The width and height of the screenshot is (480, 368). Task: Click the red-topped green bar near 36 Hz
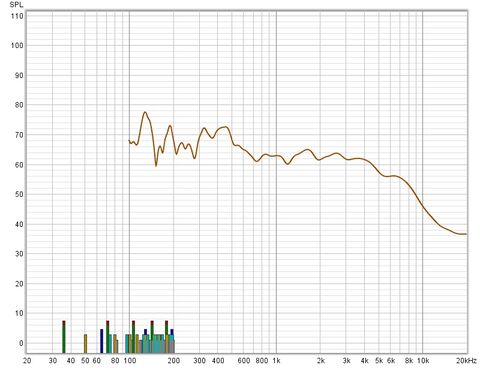[x=64, y=337]
